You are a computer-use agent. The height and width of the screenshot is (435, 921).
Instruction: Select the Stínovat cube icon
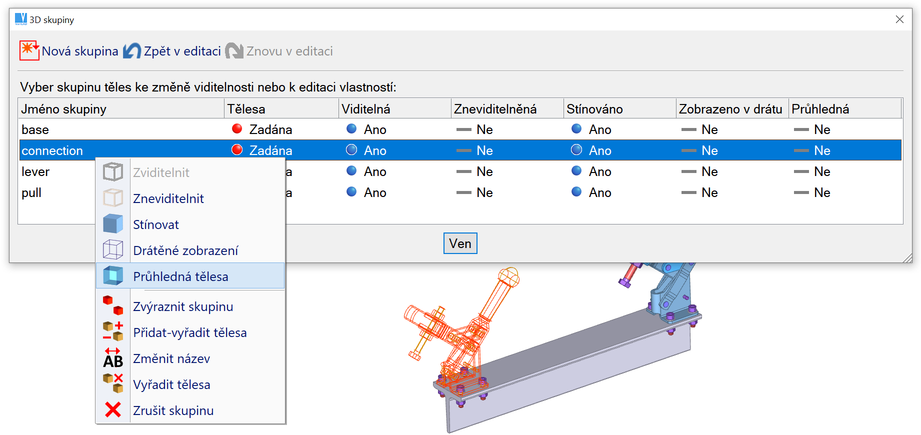tap(113, 224)
